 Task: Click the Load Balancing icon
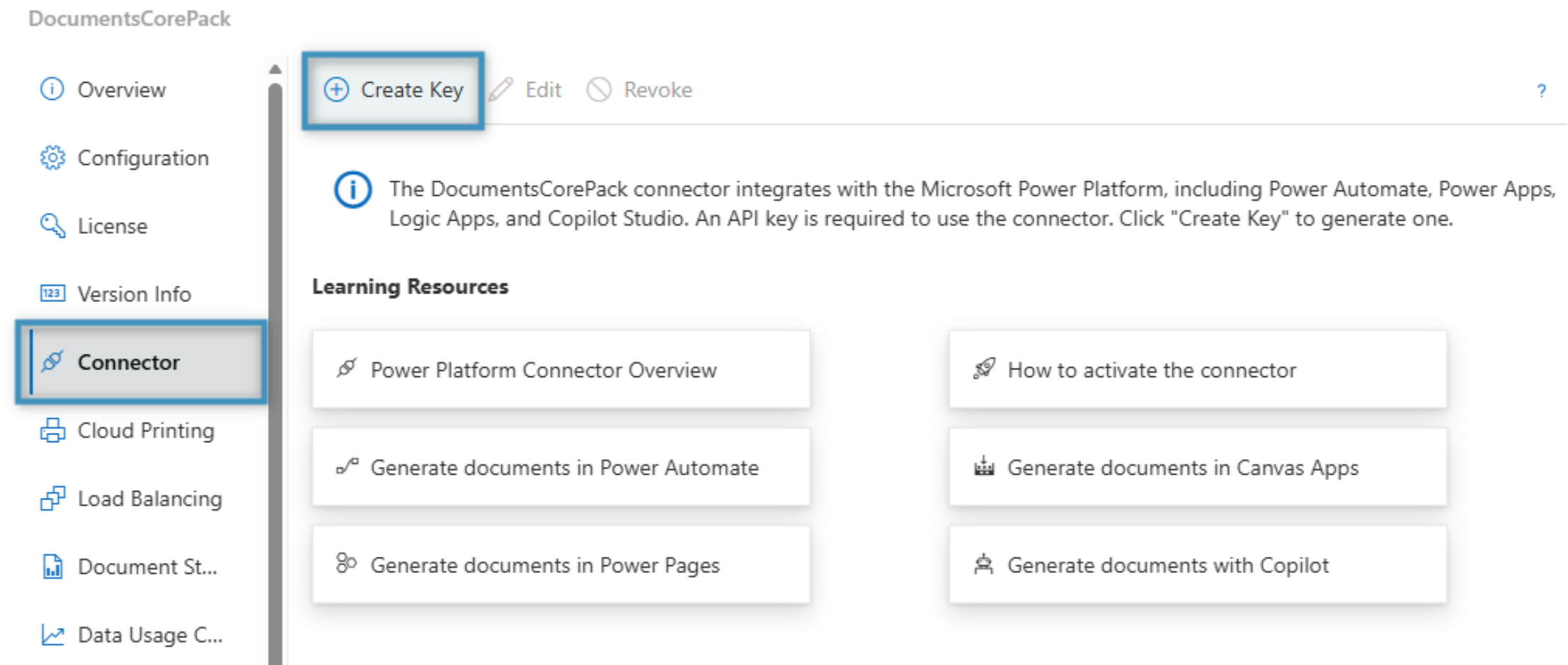tap(52, 499)
